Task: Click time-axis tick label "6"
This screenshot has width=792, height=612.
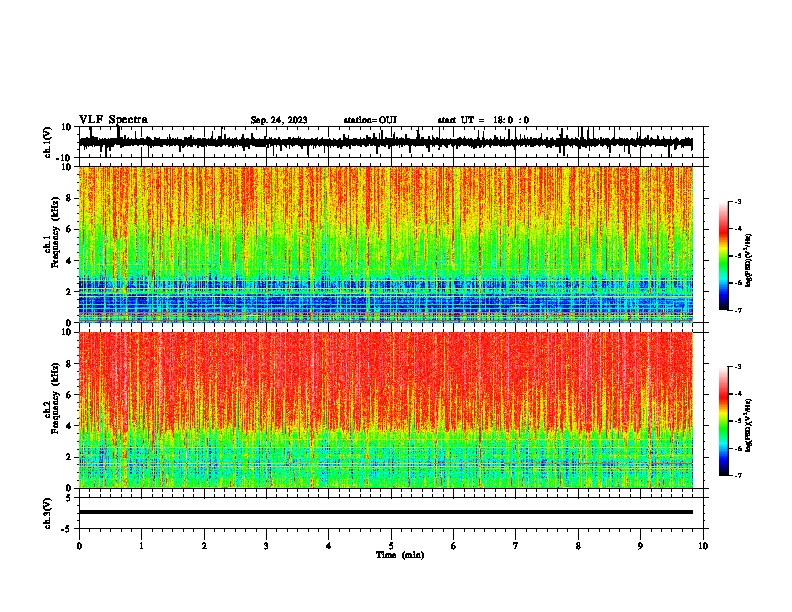Action: coord(454,546)
